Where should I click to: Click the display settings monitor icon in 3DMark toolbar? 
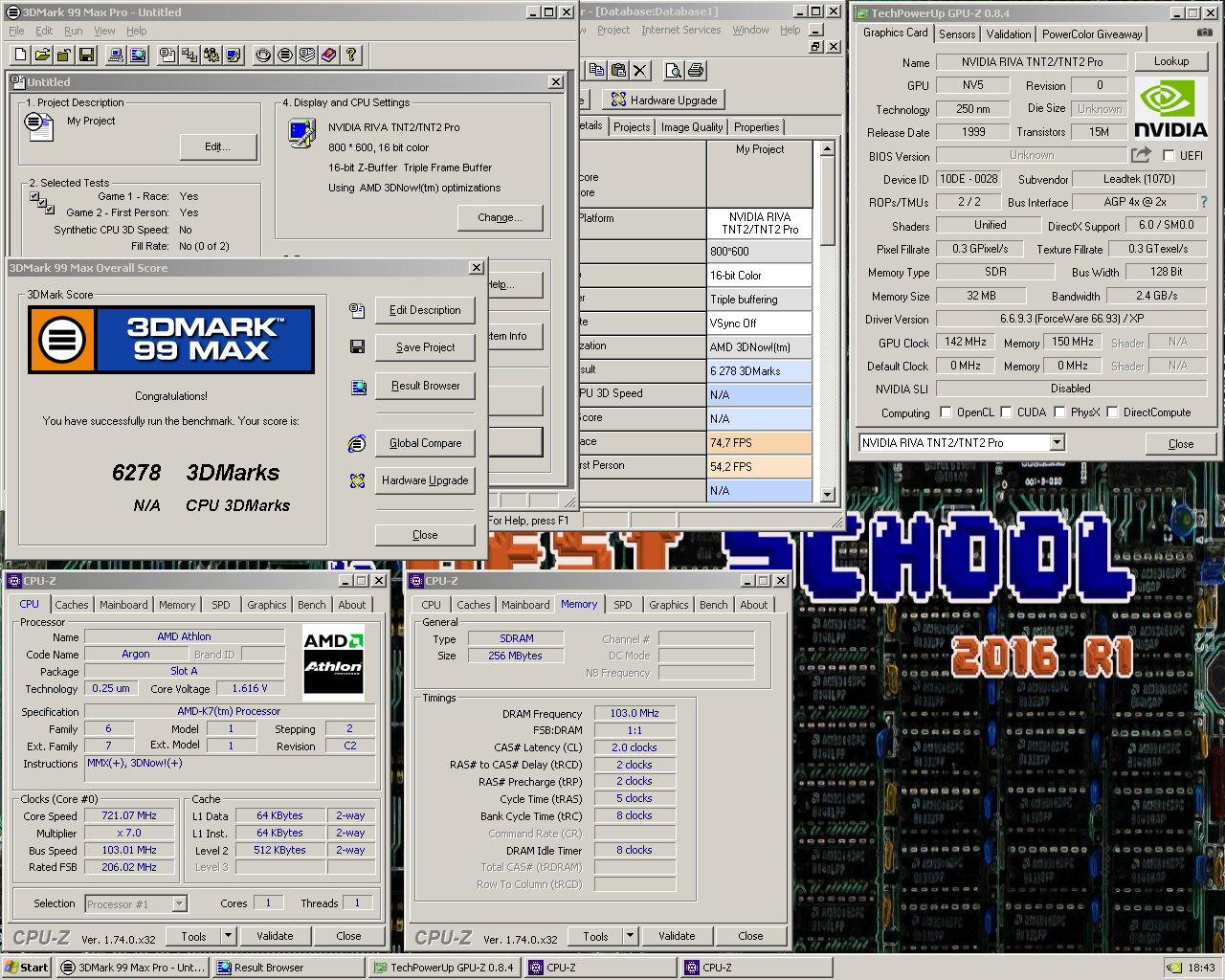click(234, 55)
